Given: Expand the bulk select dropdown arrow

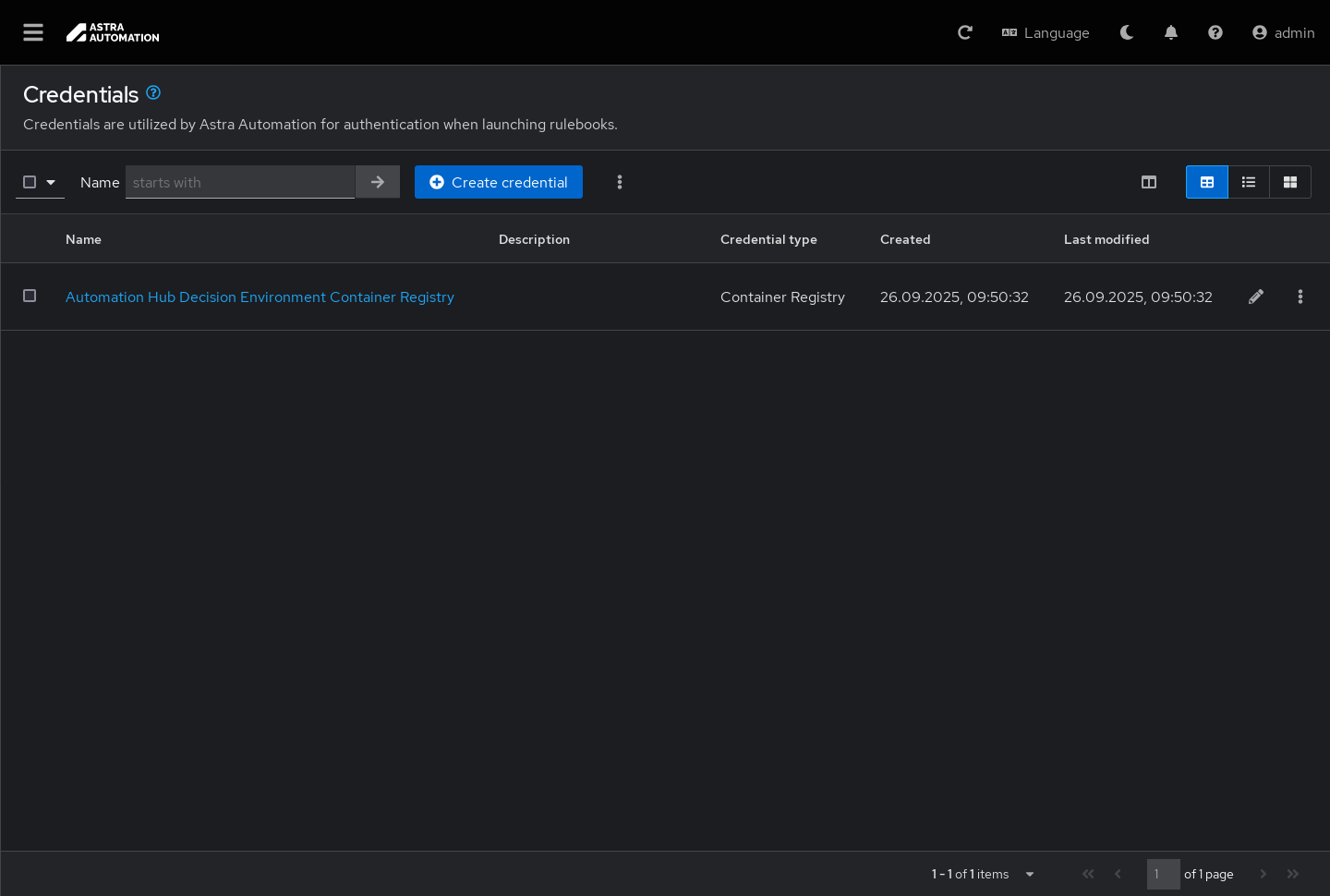Looking at the screenshot, I should 51,182.
